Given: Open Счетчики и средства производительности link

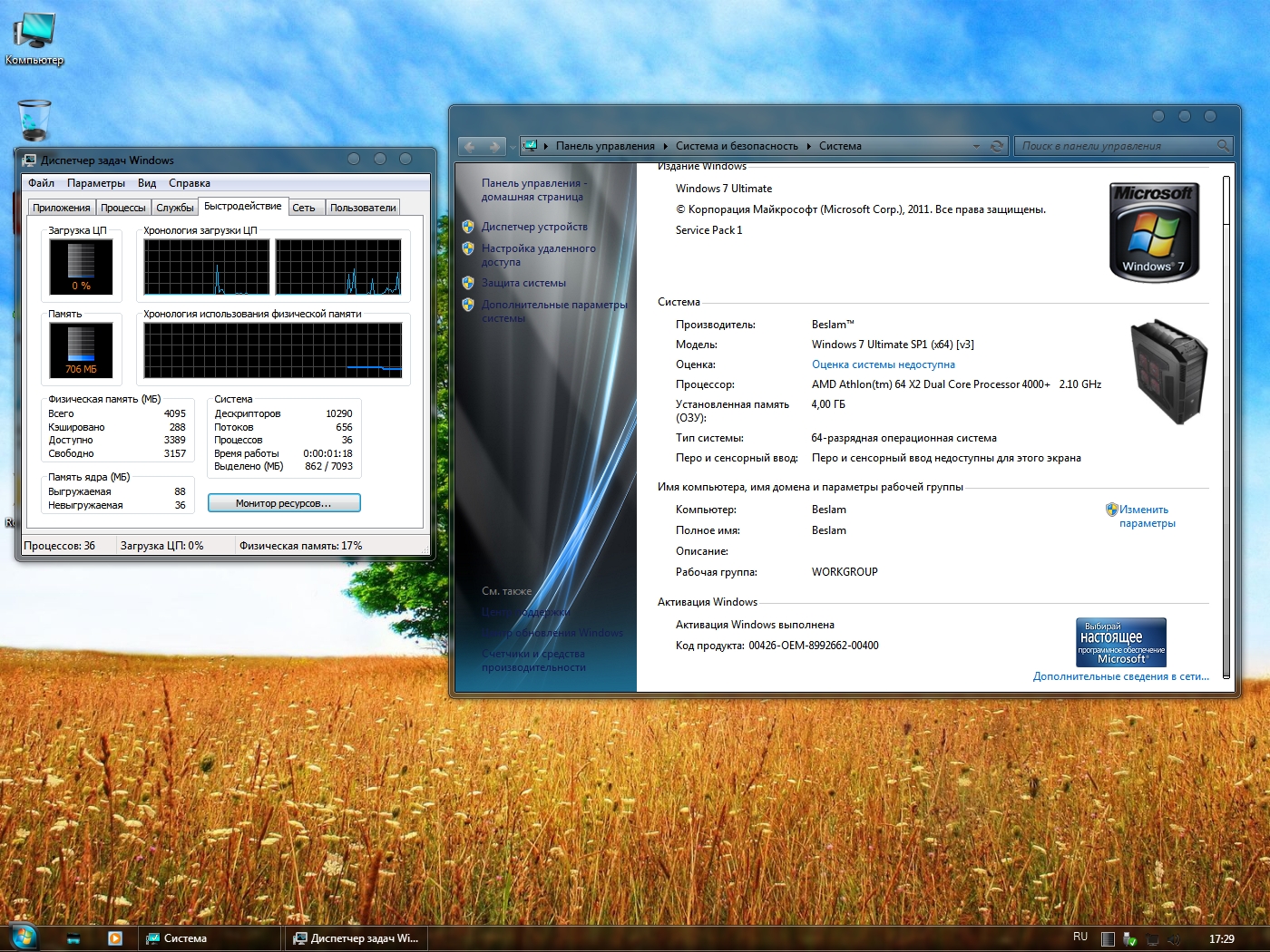Looking at the screenshot, I should tap(533, 660).
